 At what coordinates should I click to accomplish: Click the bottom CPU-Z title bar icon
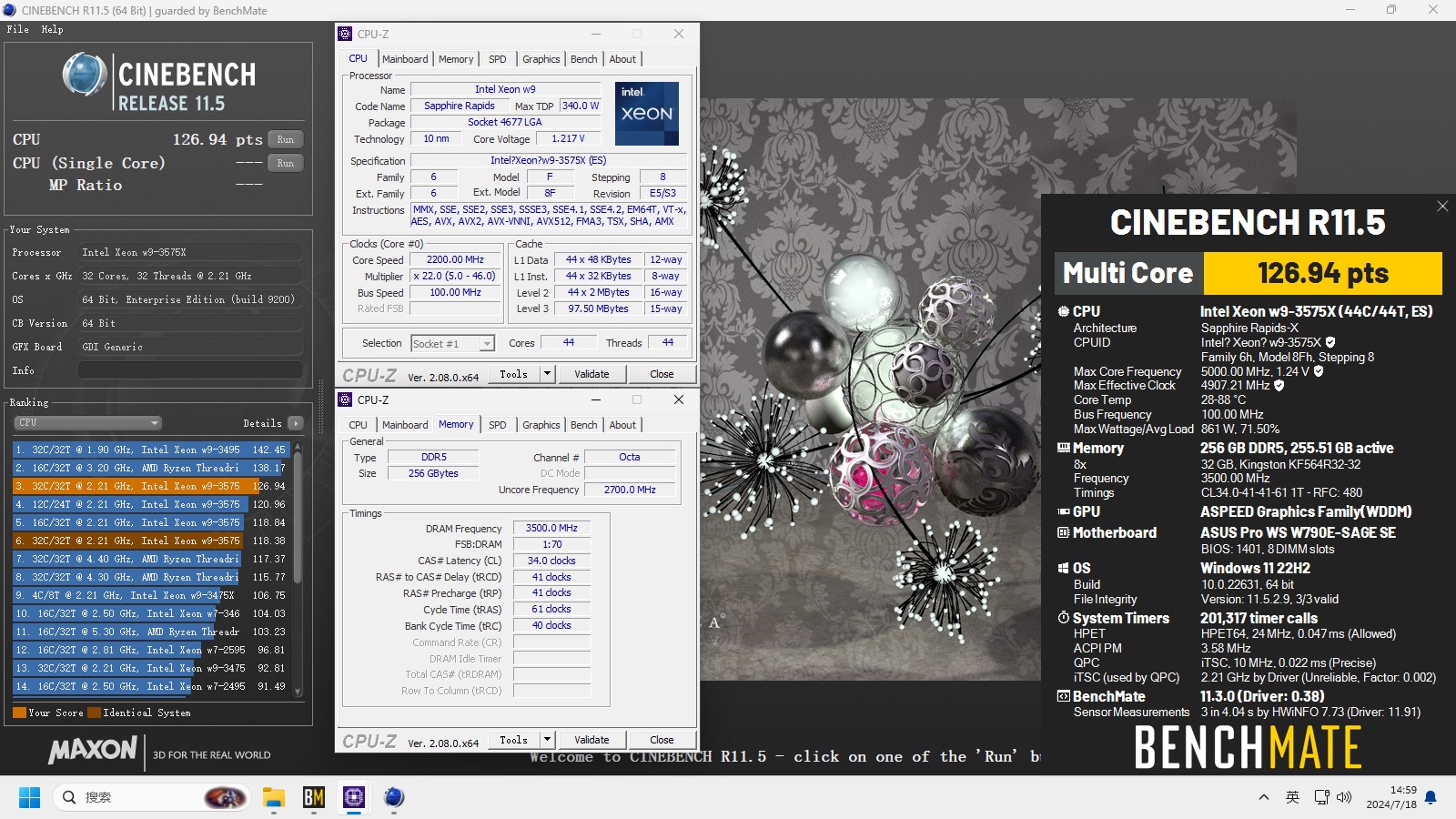click(x=346, y=399)
